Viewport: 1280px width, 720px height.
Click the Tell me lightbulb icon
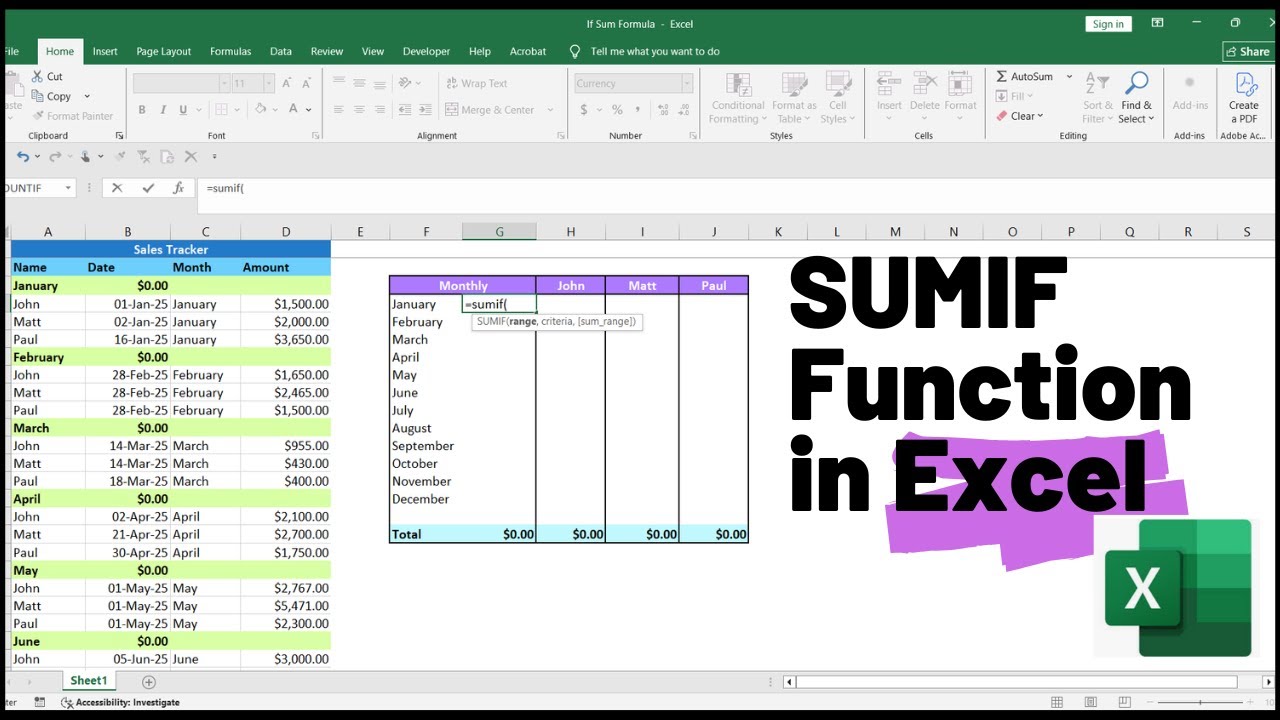pos(575,51)
